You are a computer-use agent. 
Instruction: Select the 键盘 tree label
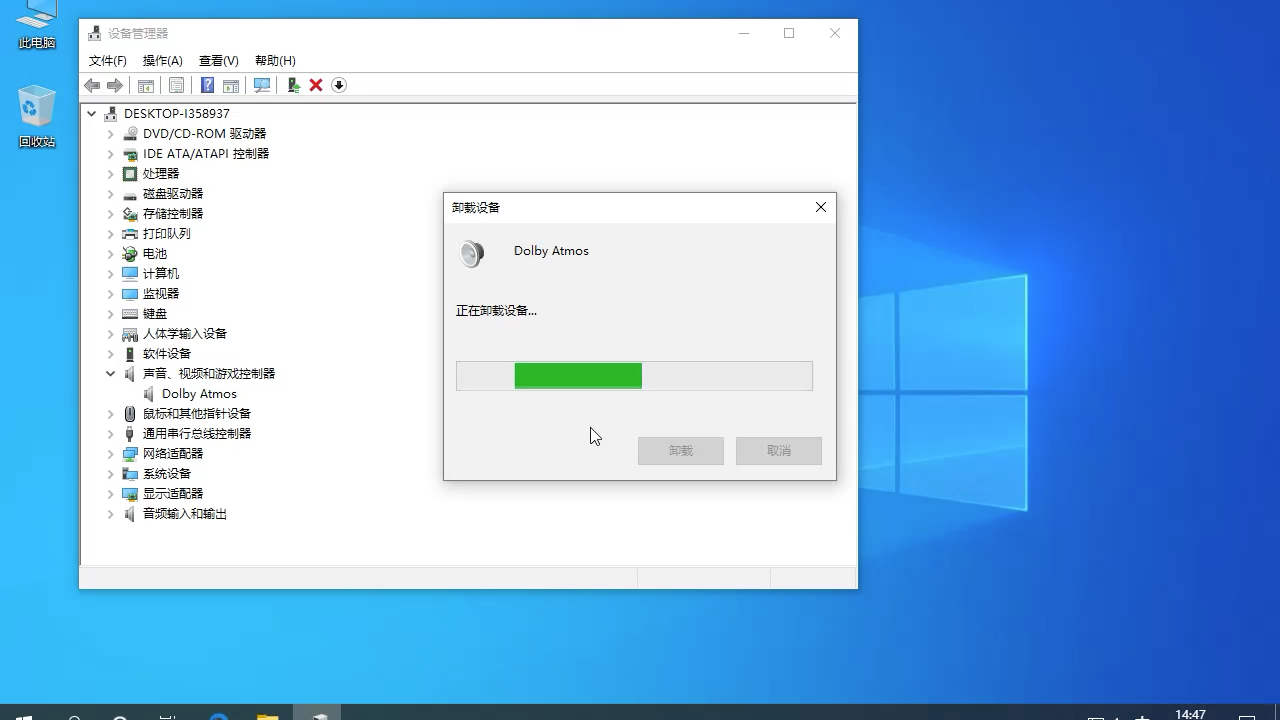pyautogui.click(x=155, y=314)
